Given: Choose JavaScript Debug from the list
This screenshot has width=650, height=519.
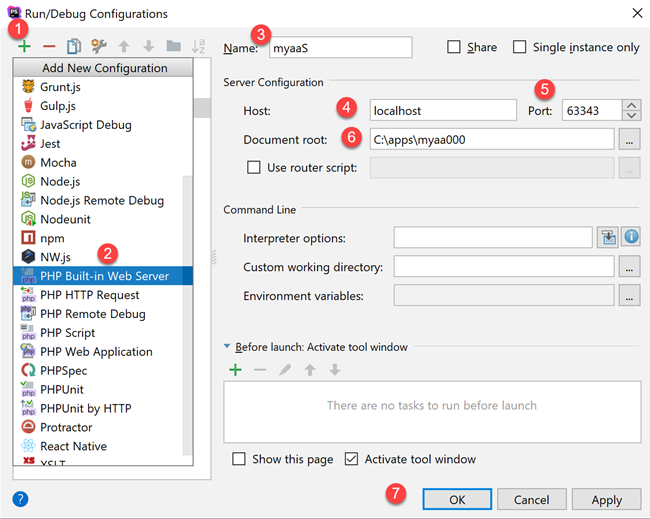Looking at the screenshot, I should (x=103, y=125).
